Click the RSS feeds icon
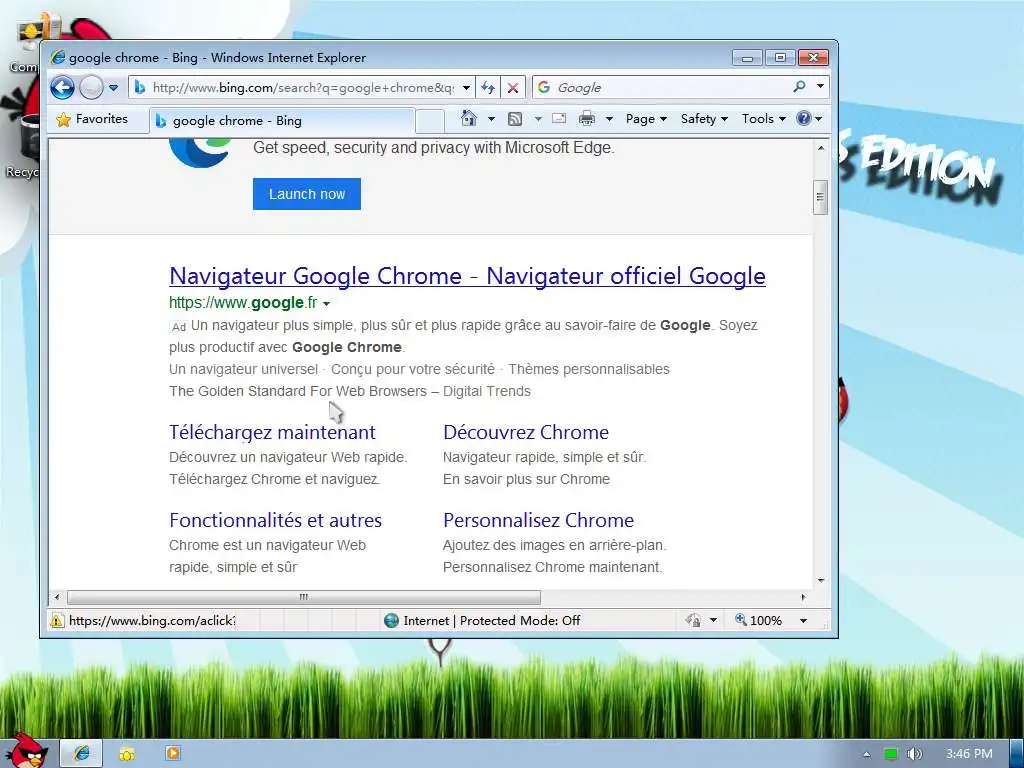Screen dimensions: 1024x768 [x=515, y=119]
